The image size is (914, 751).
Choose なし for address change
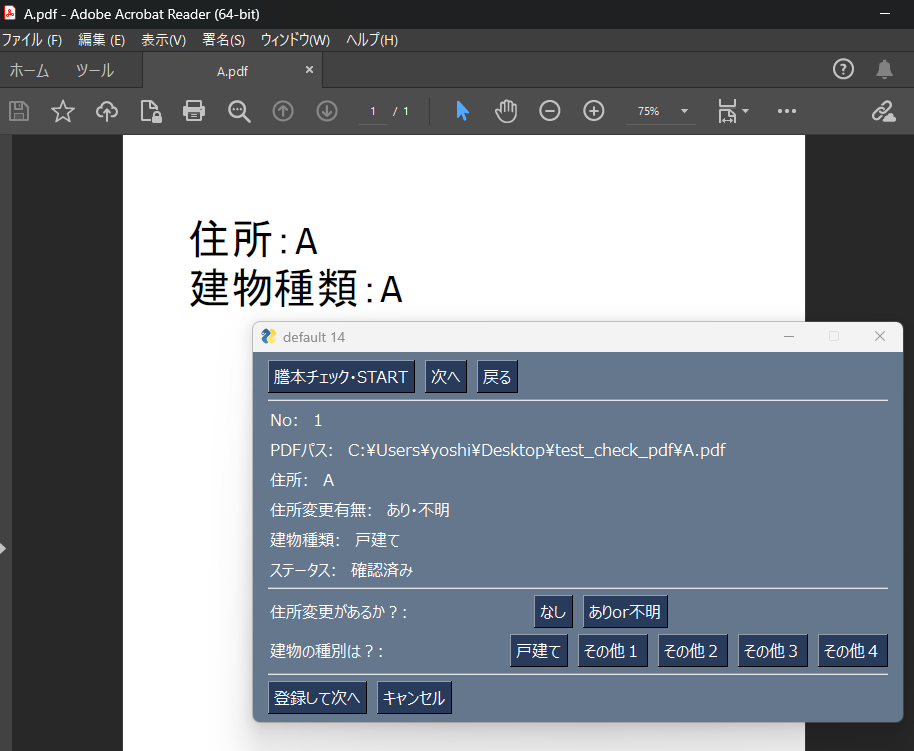coord(553,612)
